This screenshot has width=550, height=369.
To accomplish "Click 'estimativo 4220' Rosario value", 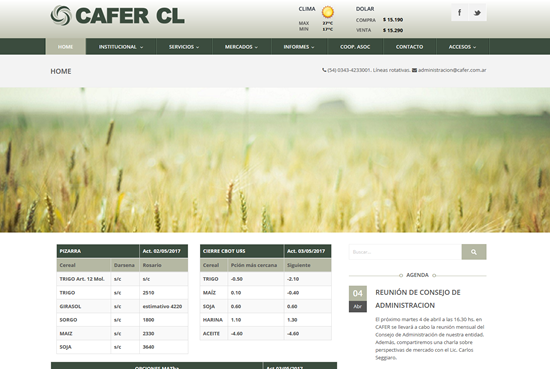I will pos(162,306).
